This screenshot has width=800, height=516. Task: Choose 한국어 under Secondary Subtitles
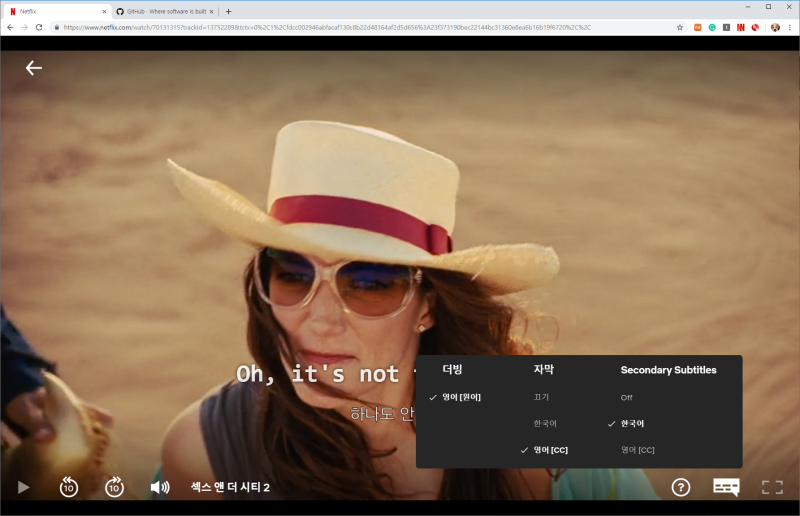tap(632, 424)
